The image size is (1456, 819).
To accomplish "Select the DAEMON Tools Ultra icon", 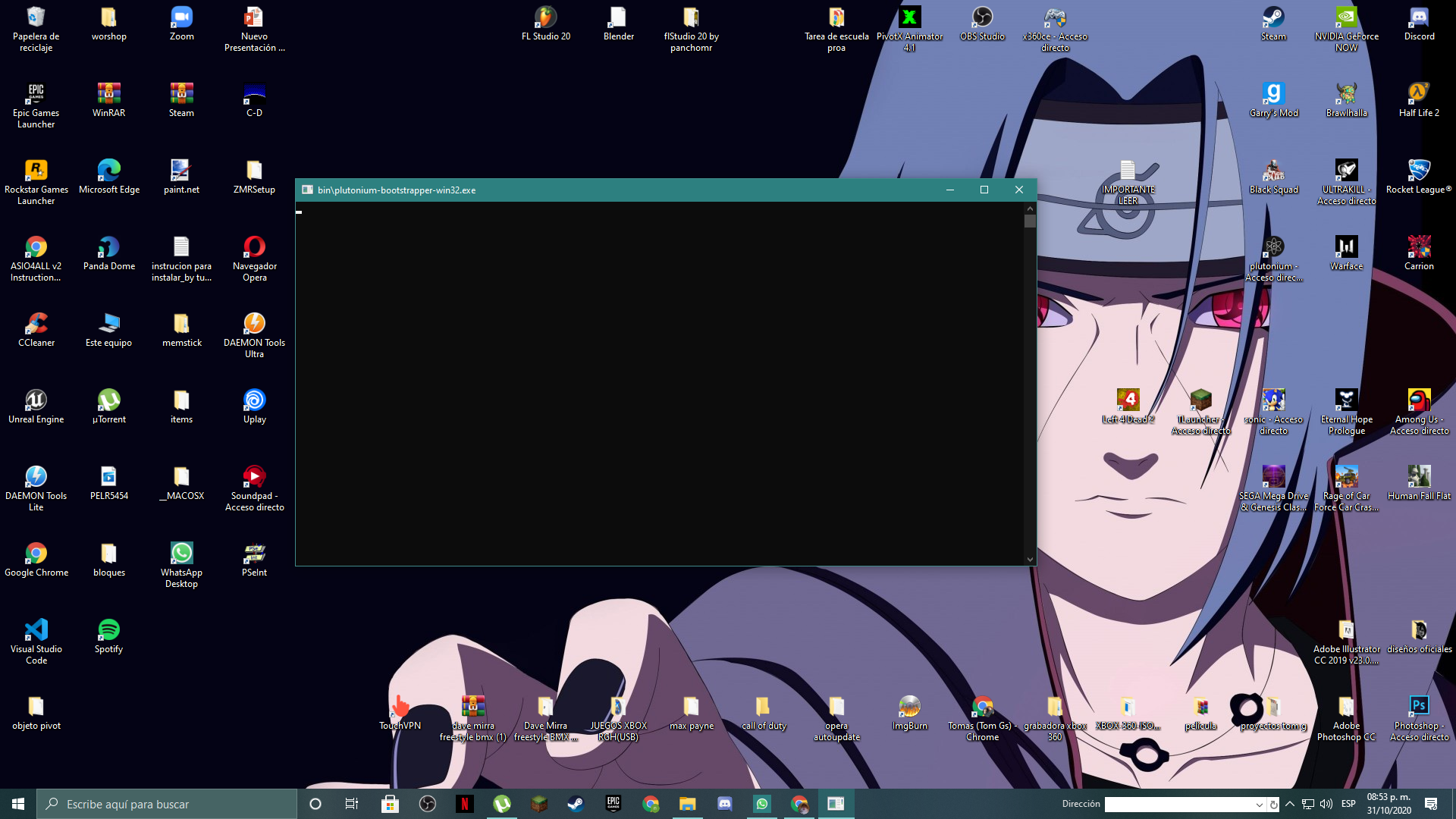I will pos(254,334).
